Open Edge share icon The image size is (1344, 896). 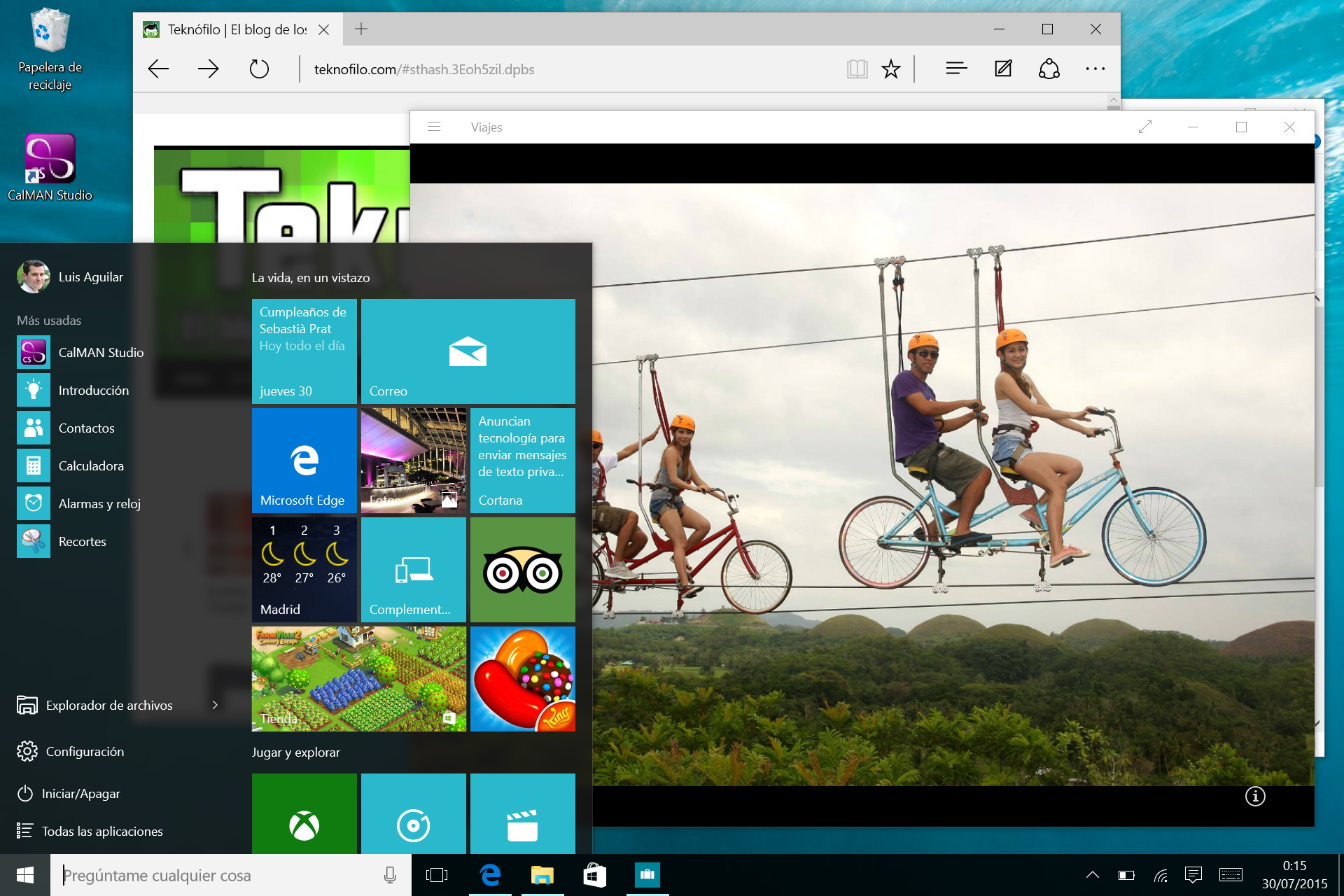(x=1049, y=69)
